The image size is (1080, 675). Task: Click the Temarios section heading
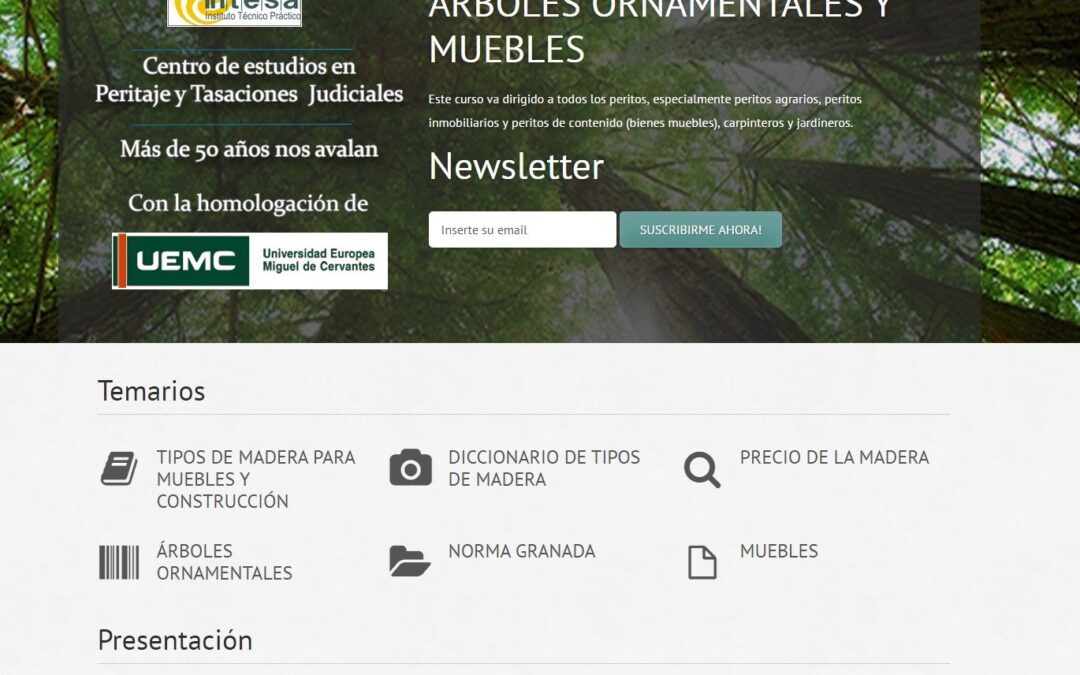[151, 392]
